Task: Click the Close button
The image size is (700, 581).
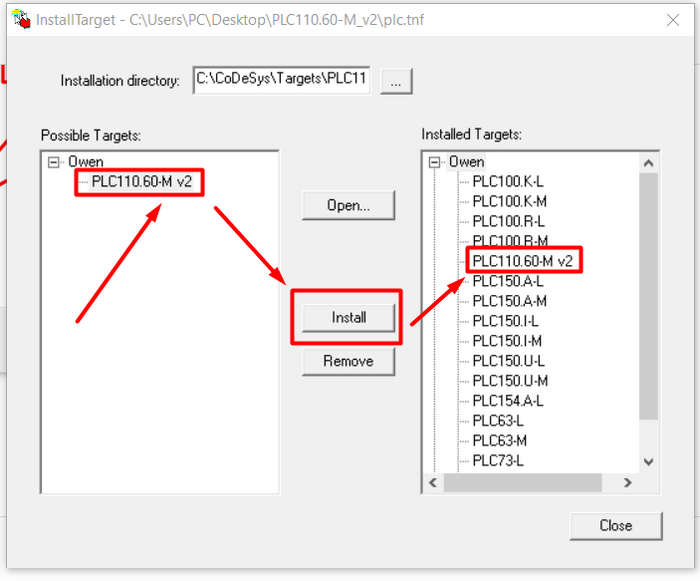Action: 616,526
